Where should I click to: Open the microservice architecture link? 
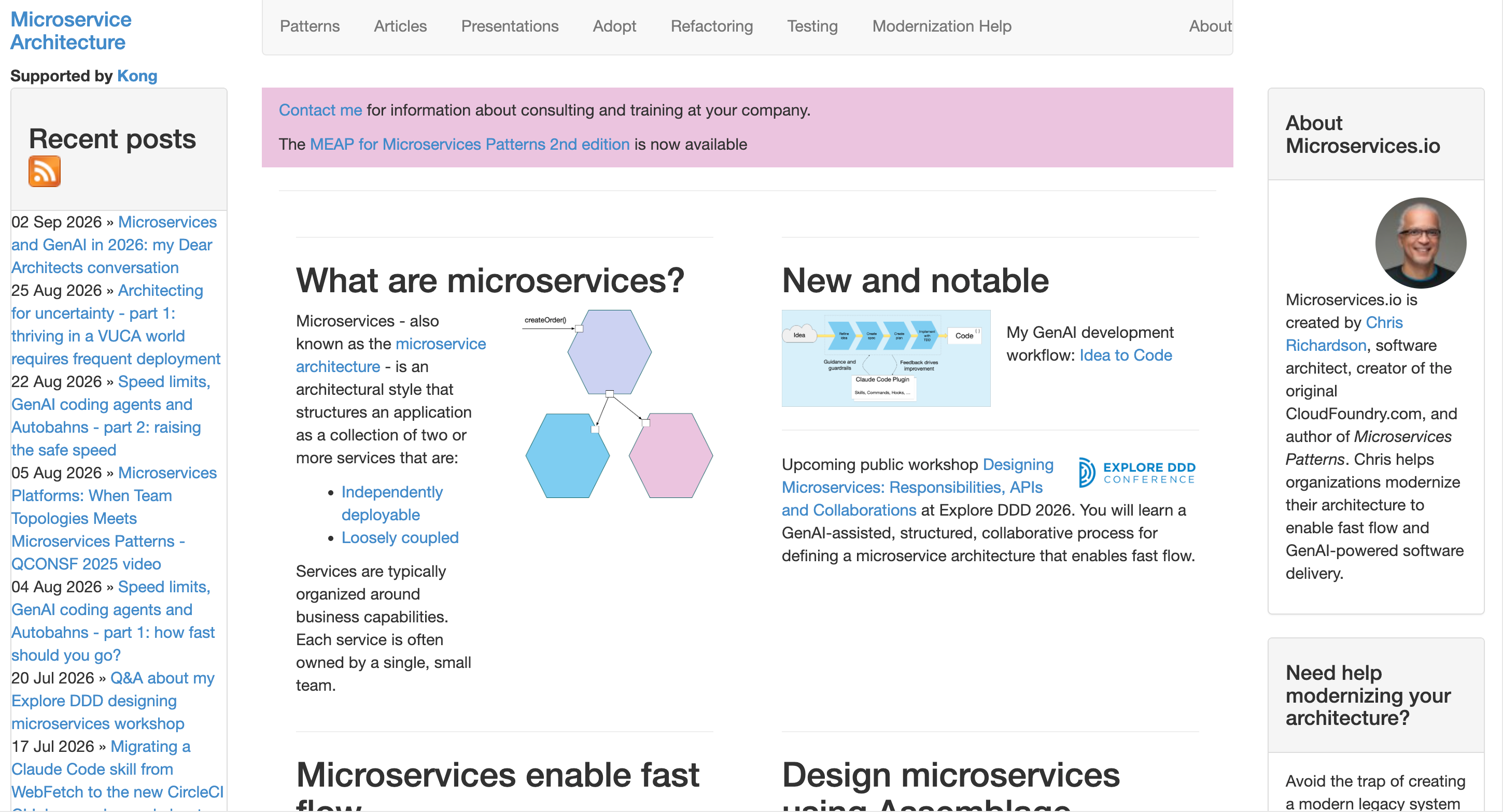390,355
